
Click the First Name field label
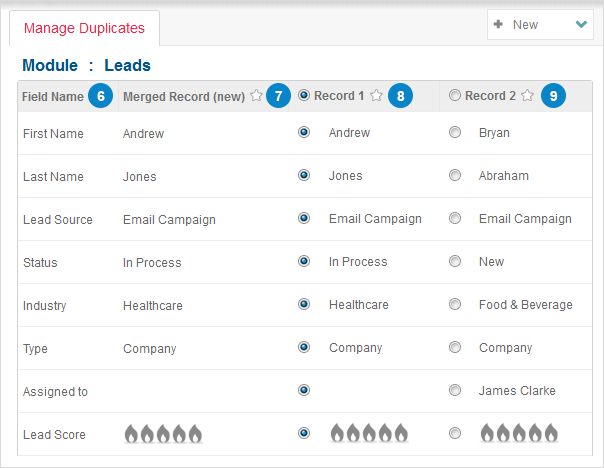(53, 134)
